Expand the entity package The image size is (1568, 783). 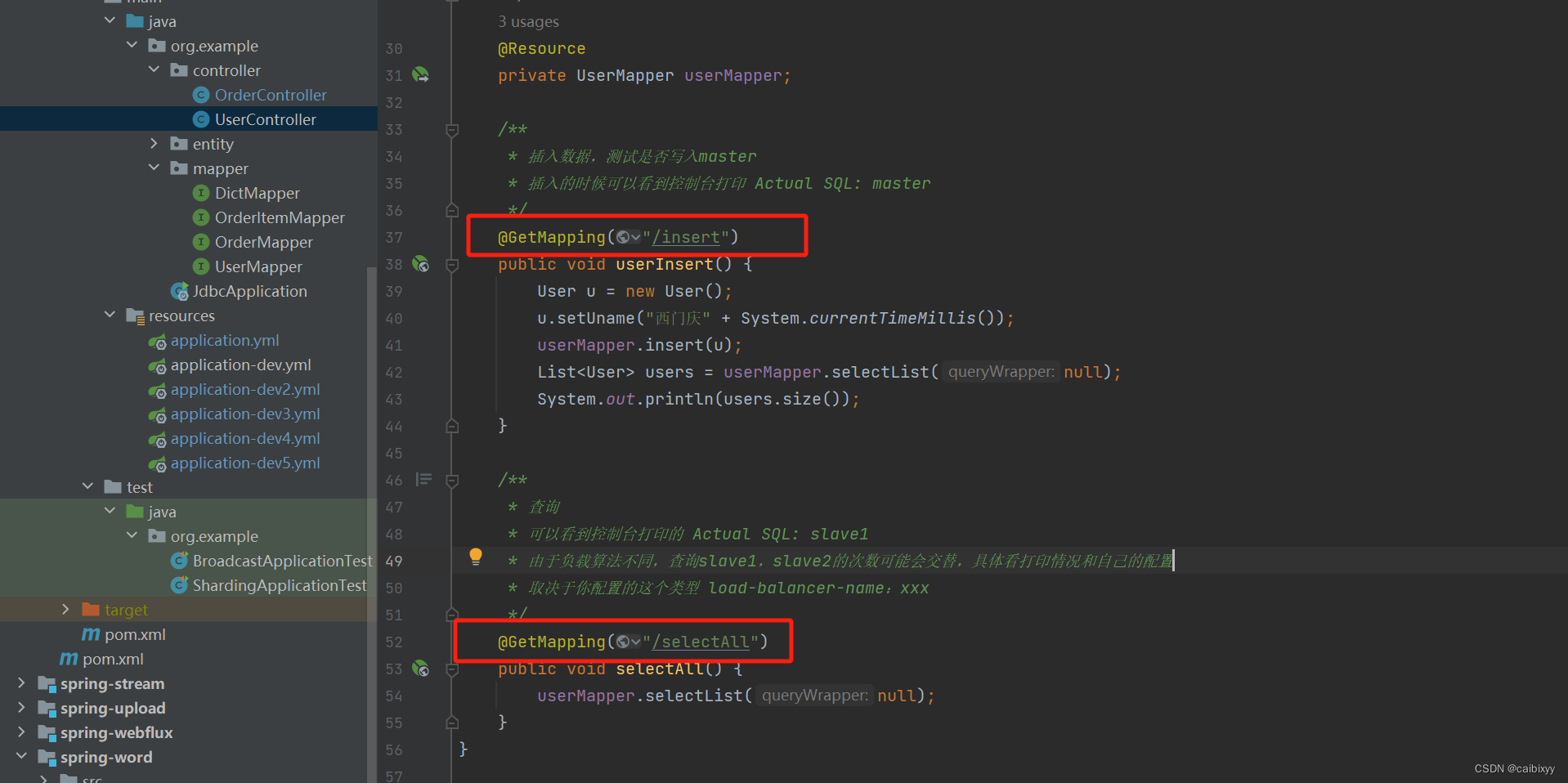[155, 143]
